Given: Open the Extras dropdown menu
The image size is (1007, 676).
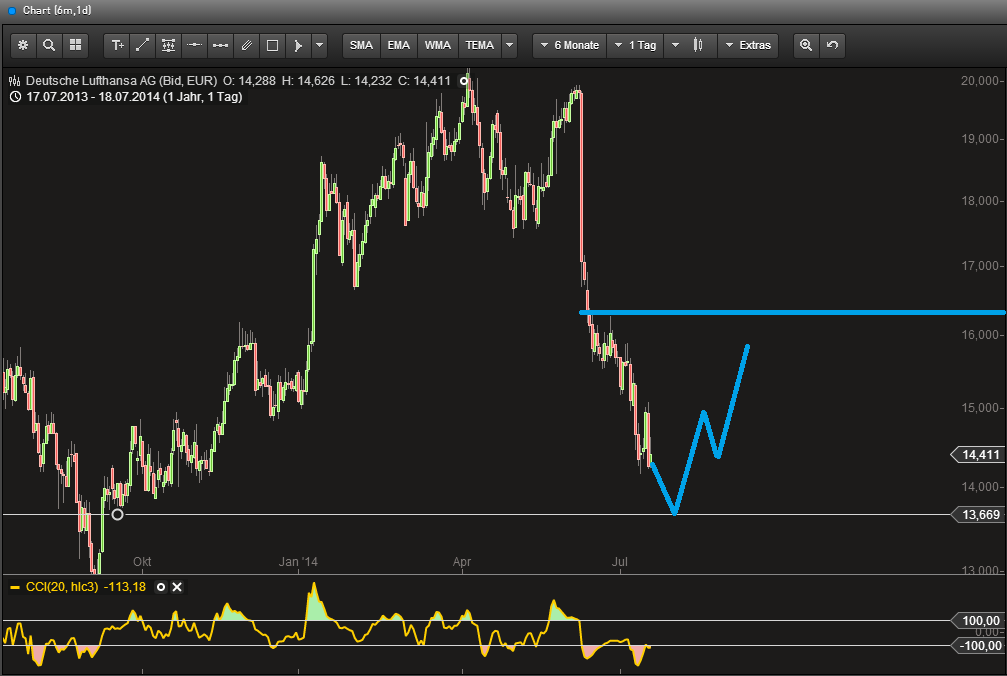Looking at the screenshot, I should coord(748,46).
